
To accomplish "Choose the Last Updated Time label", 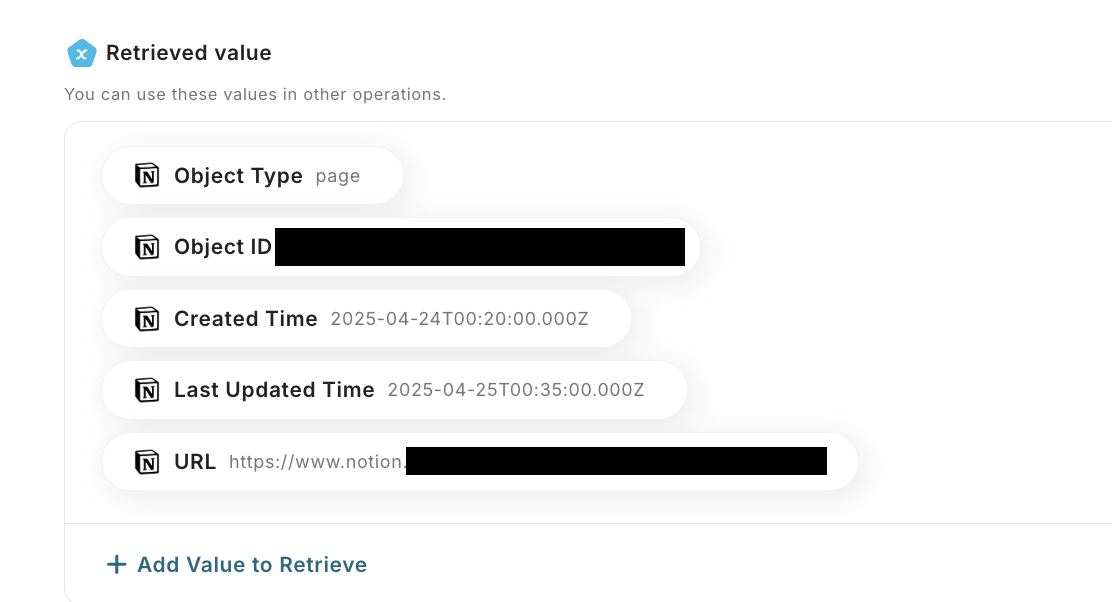I will coord(274,390).
